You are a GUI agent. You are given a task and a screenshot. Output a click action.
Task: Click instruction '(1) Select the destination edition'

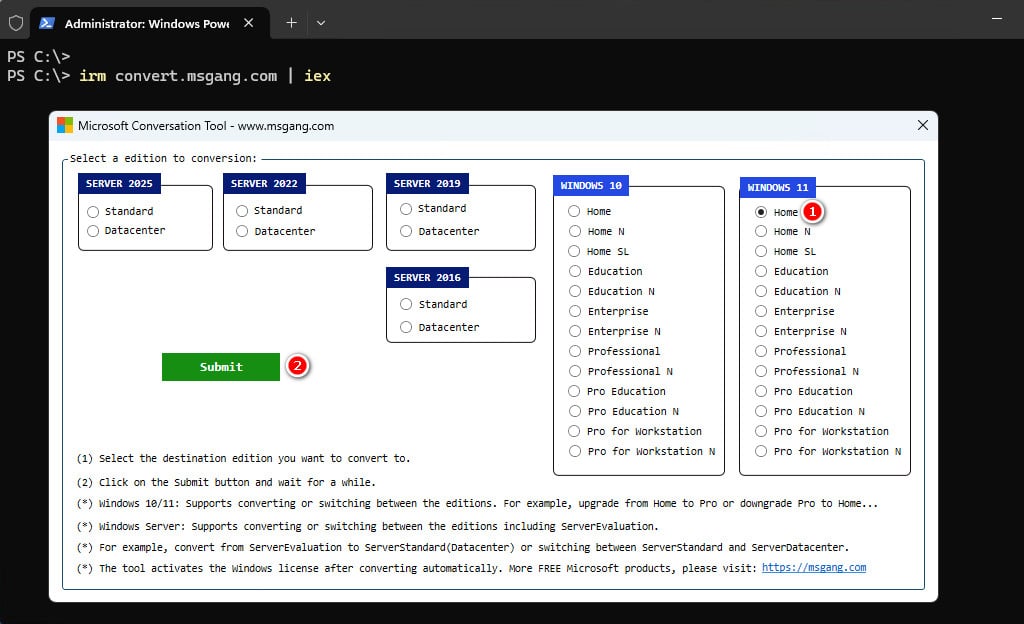pos(244,458)
